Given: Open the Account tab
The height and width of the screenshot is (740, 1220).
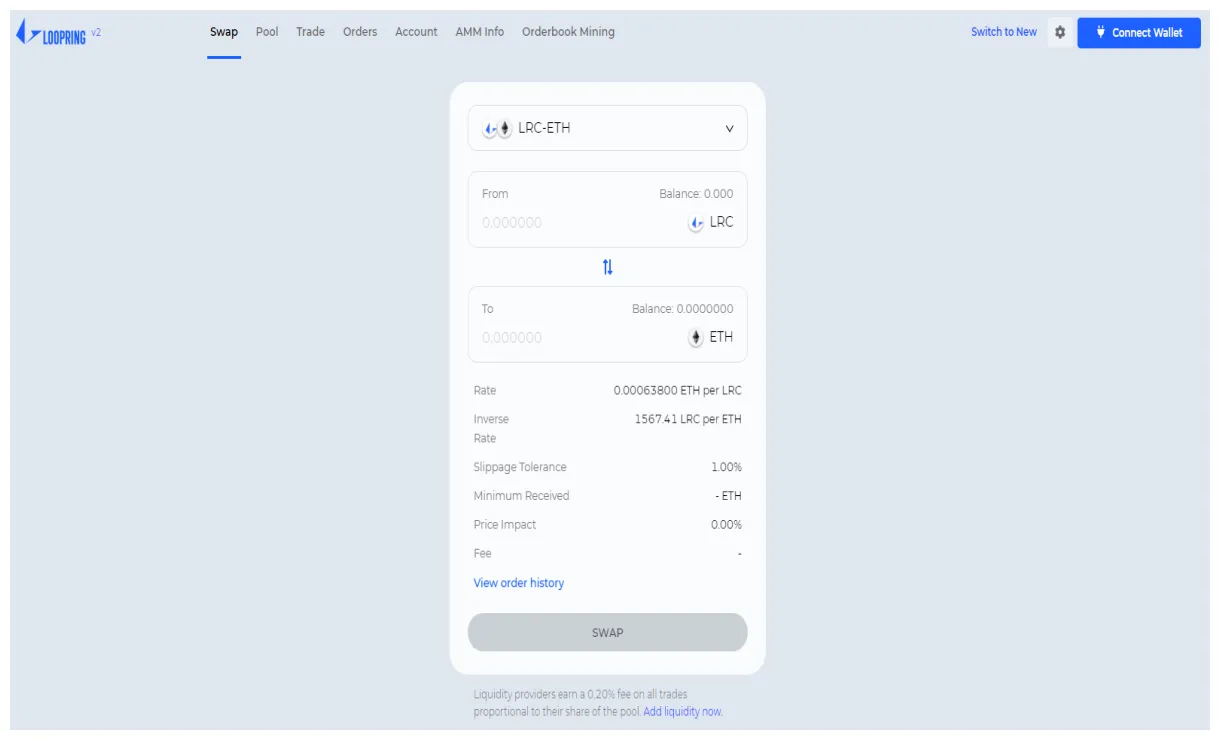Looking at the screenshot, I should [416, 32].
